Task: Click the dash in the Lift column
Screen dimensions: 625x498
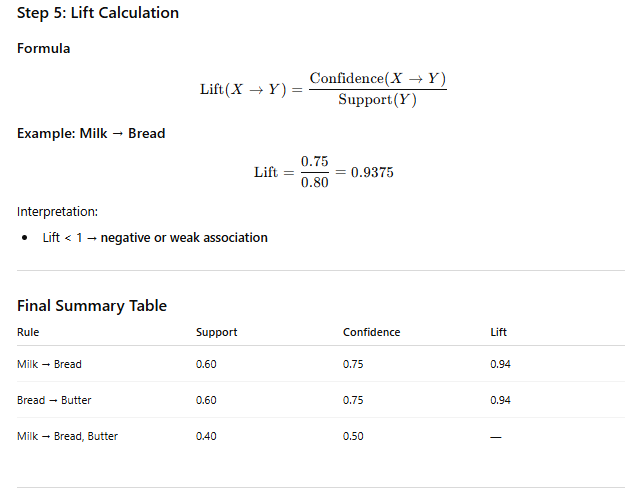Action: click(496, 437)
